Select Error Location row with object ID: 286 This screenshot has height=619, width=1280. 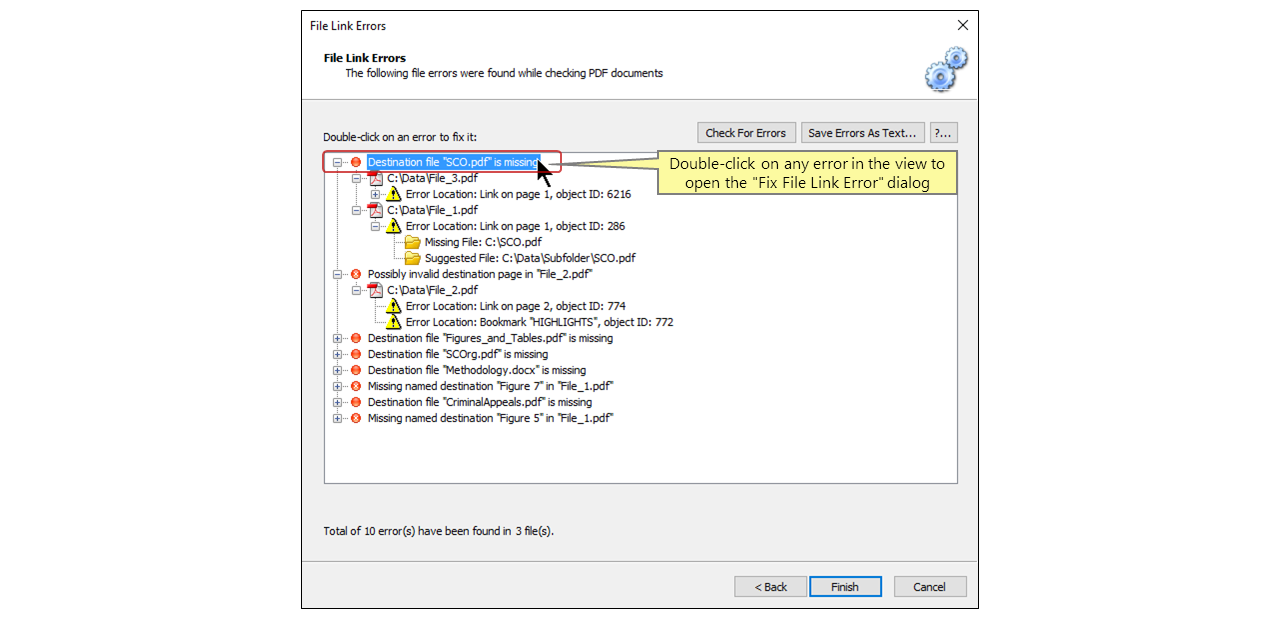(x=515, y=226)
